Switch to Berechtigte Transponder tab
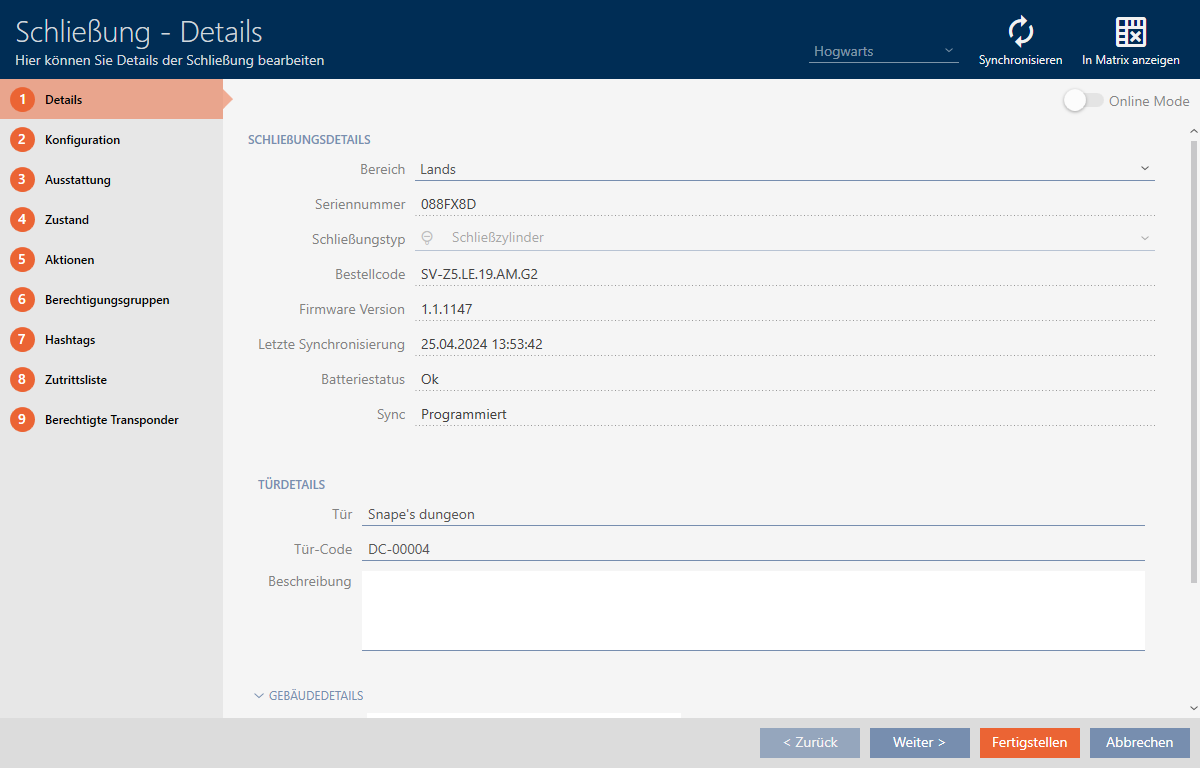The height and width of the screenshot is (768, 1200). [111, 420]
